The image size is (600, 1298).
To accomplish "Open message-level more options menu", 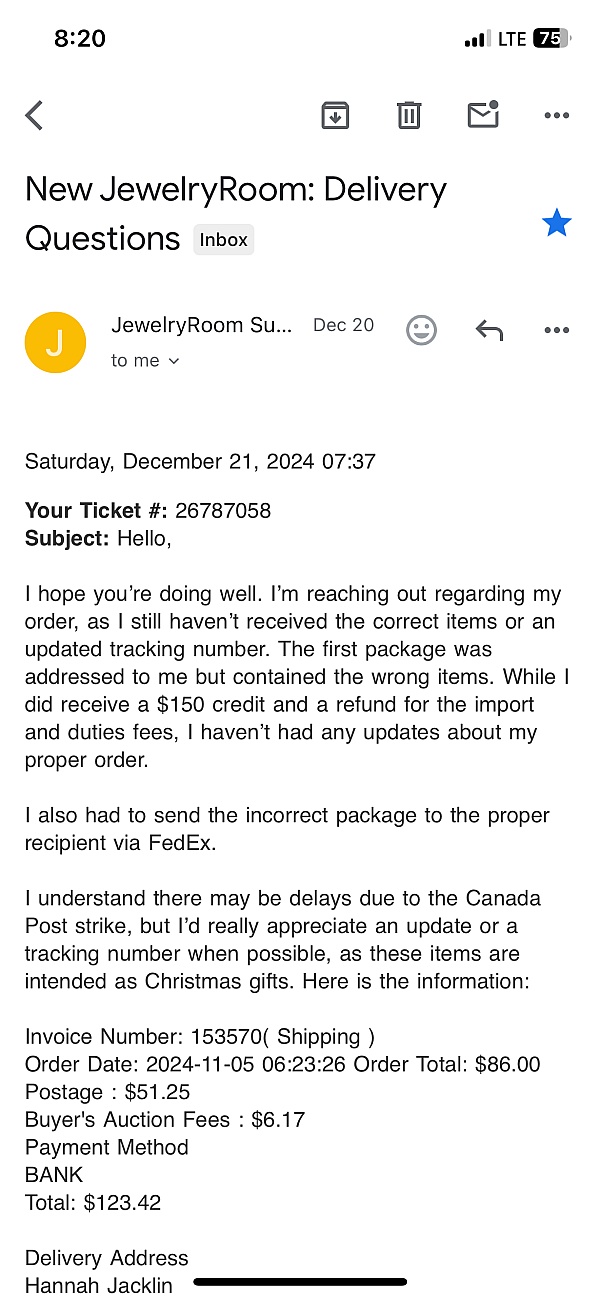I will click(x=556, y=330).
